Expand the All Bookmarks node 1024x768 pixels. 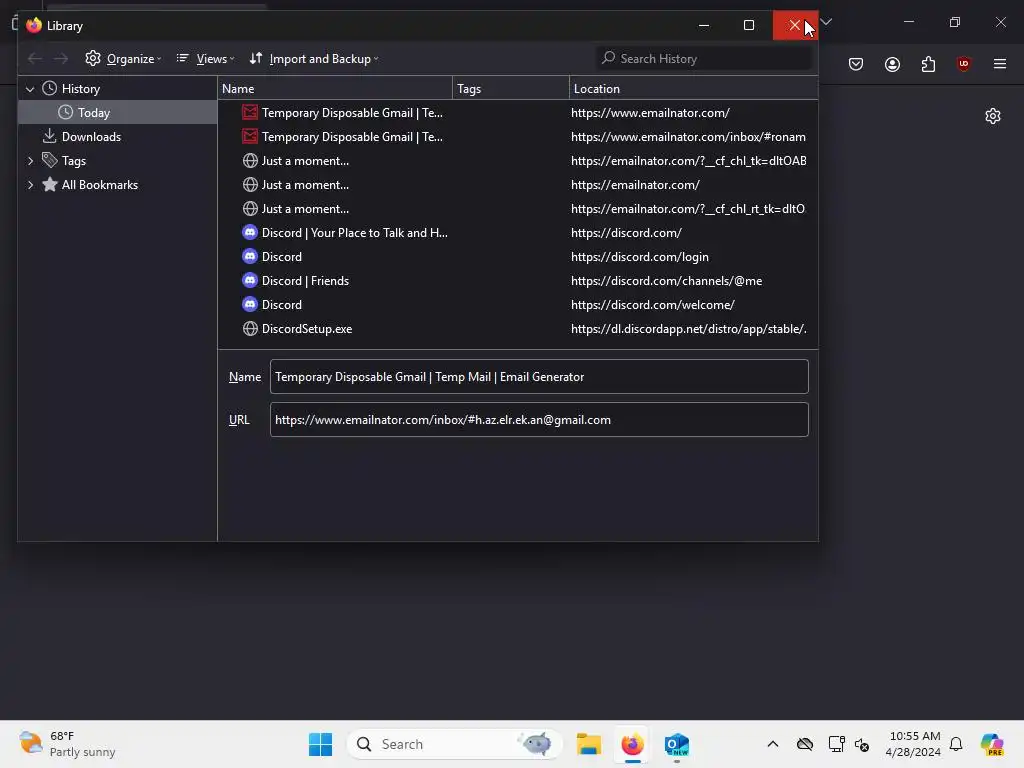click(30, 185)
